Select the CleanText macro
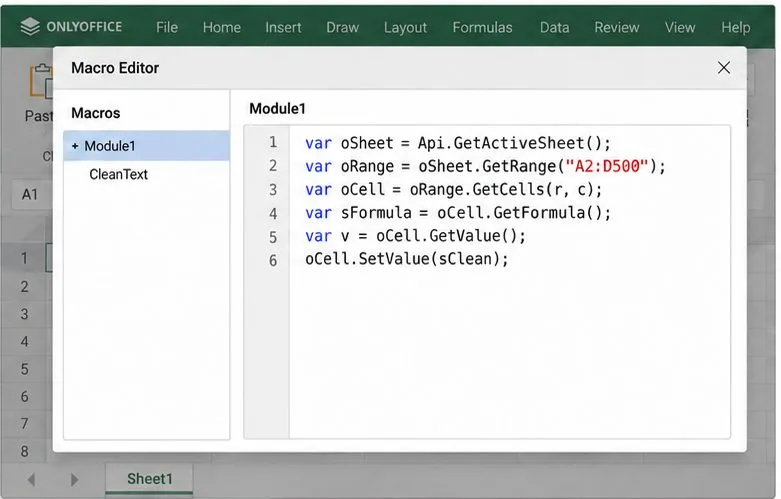This screenshot has width=781, height=499. pyautogui.click(x=119, y=174)
